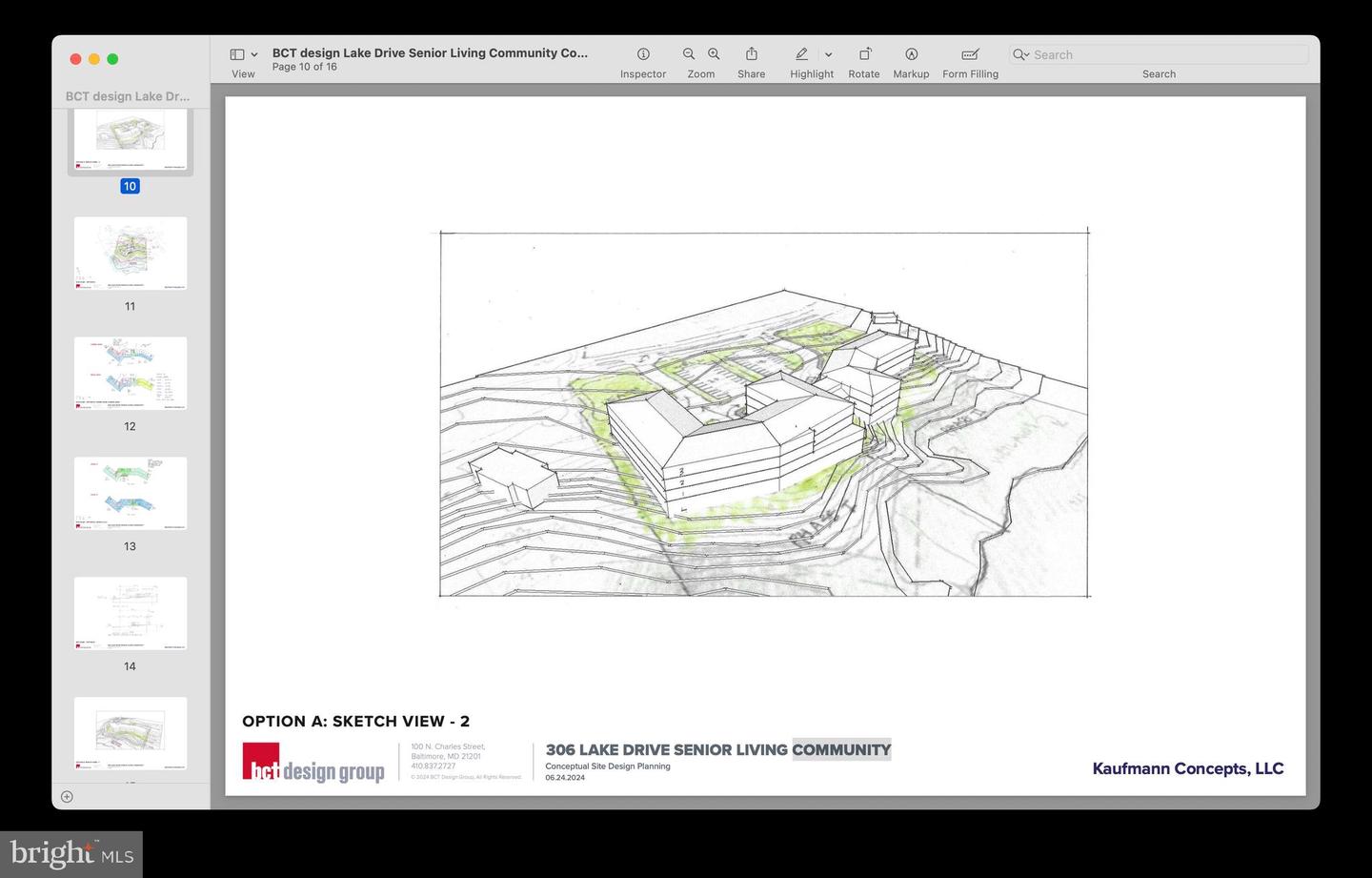The height and width of the screenshot is (878, 1372).
Task: Expand the View options chevron
Action: [254, 55]
